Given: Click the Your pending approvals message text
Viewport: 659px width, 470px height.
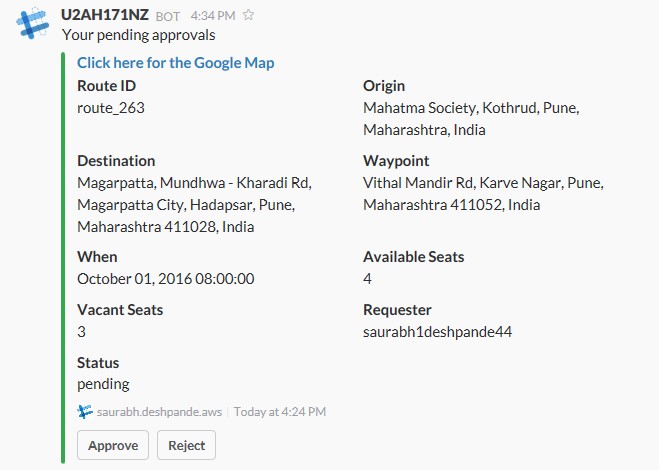Looking at the screenshot, I should pyautogui.click(x=139, y=35).
